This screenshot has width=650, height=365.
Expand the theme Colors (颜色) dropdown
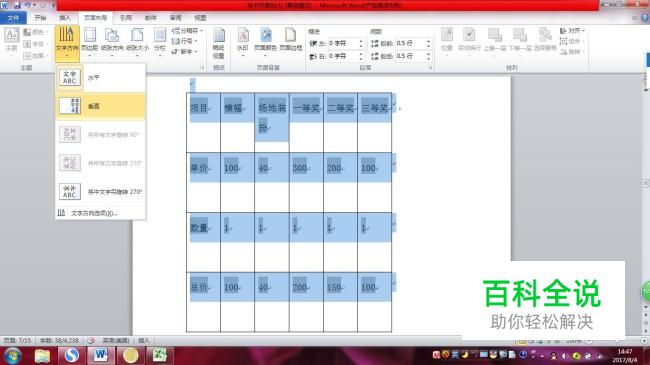pyautogui.click(x=36, y=32)
